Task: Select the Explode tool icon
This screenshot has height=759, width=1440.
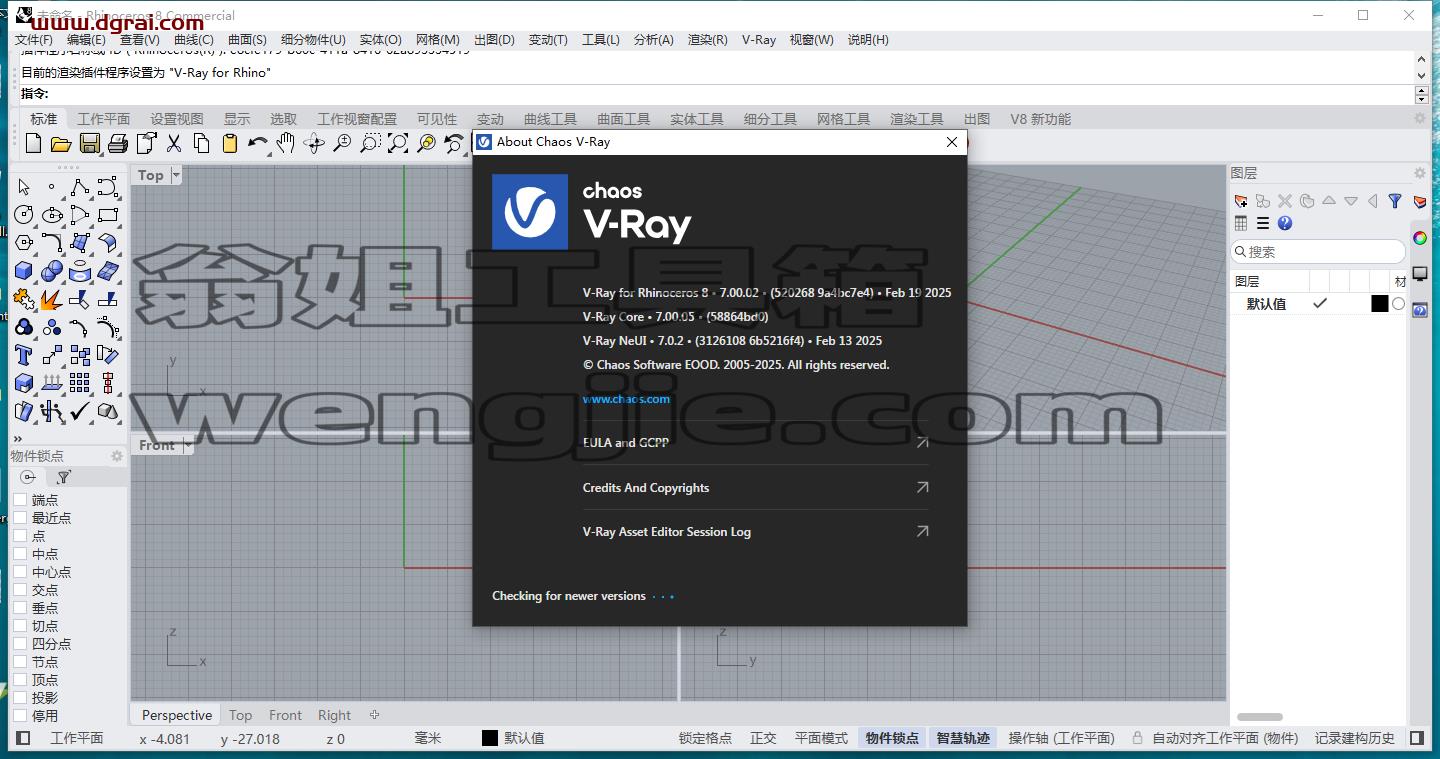Action: (x=52, y=299)
